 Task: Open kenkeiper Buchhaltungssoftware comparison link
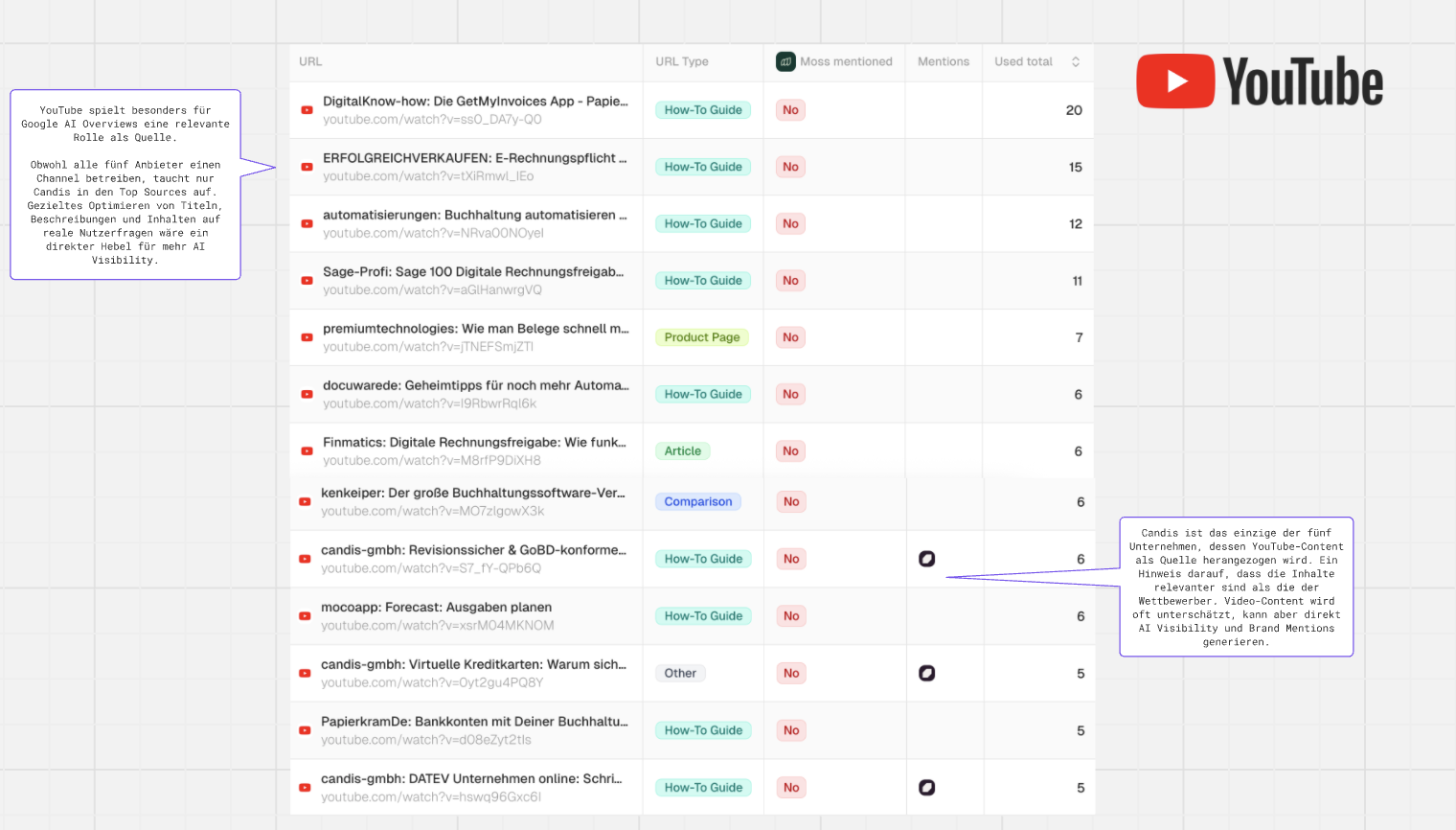472,493
